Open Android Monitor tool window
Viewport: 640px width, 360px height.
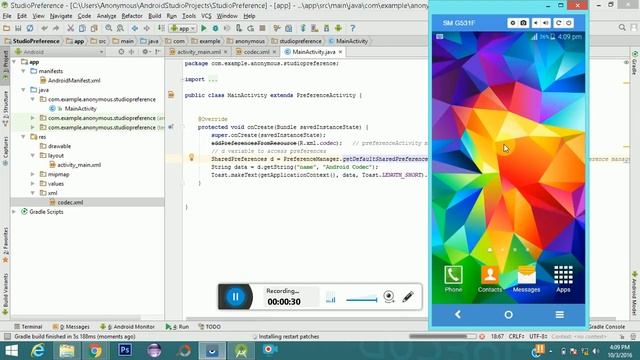click(x=127, y=327)
